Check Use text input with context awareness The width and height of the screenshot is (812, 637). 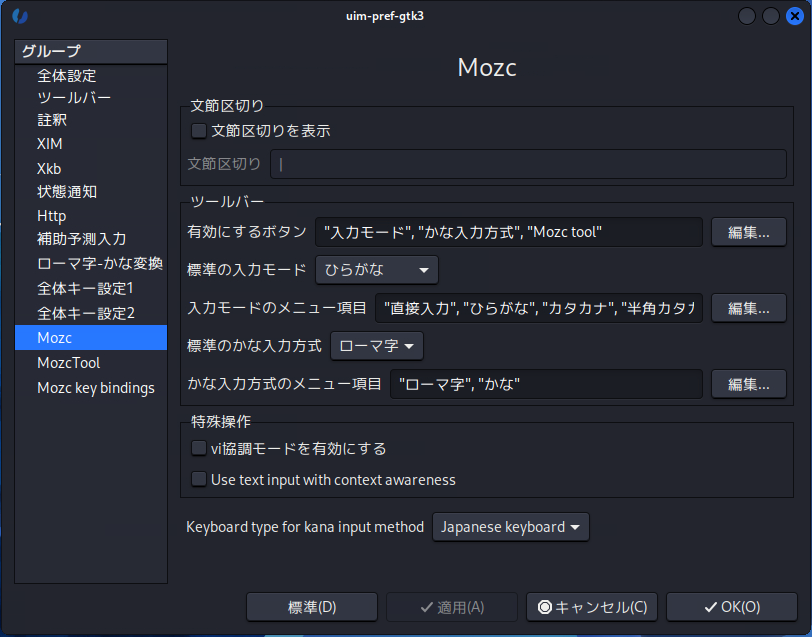click(x=199, y=479)
